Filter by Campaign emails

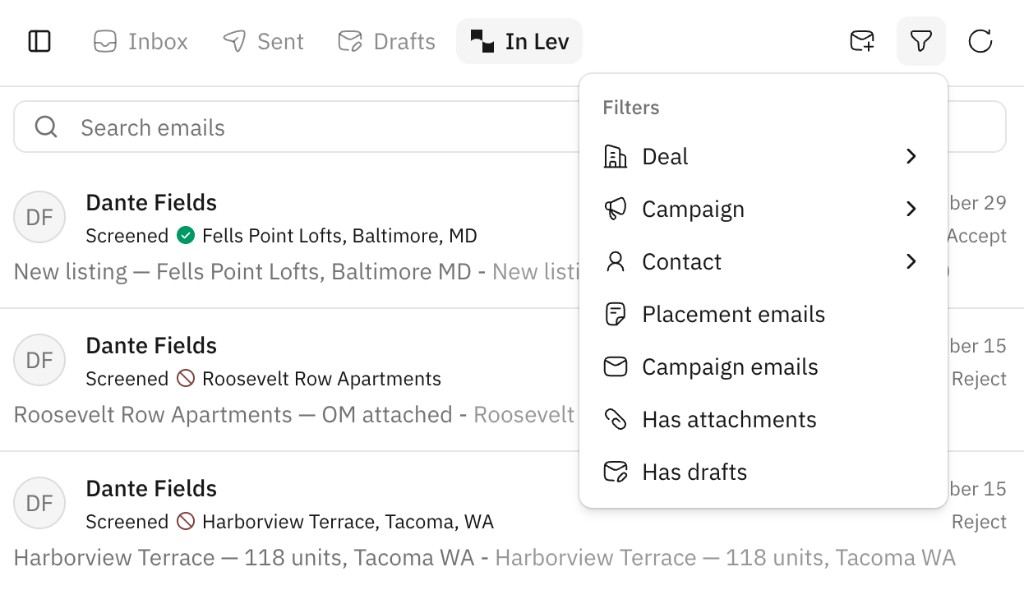(763, 367)
